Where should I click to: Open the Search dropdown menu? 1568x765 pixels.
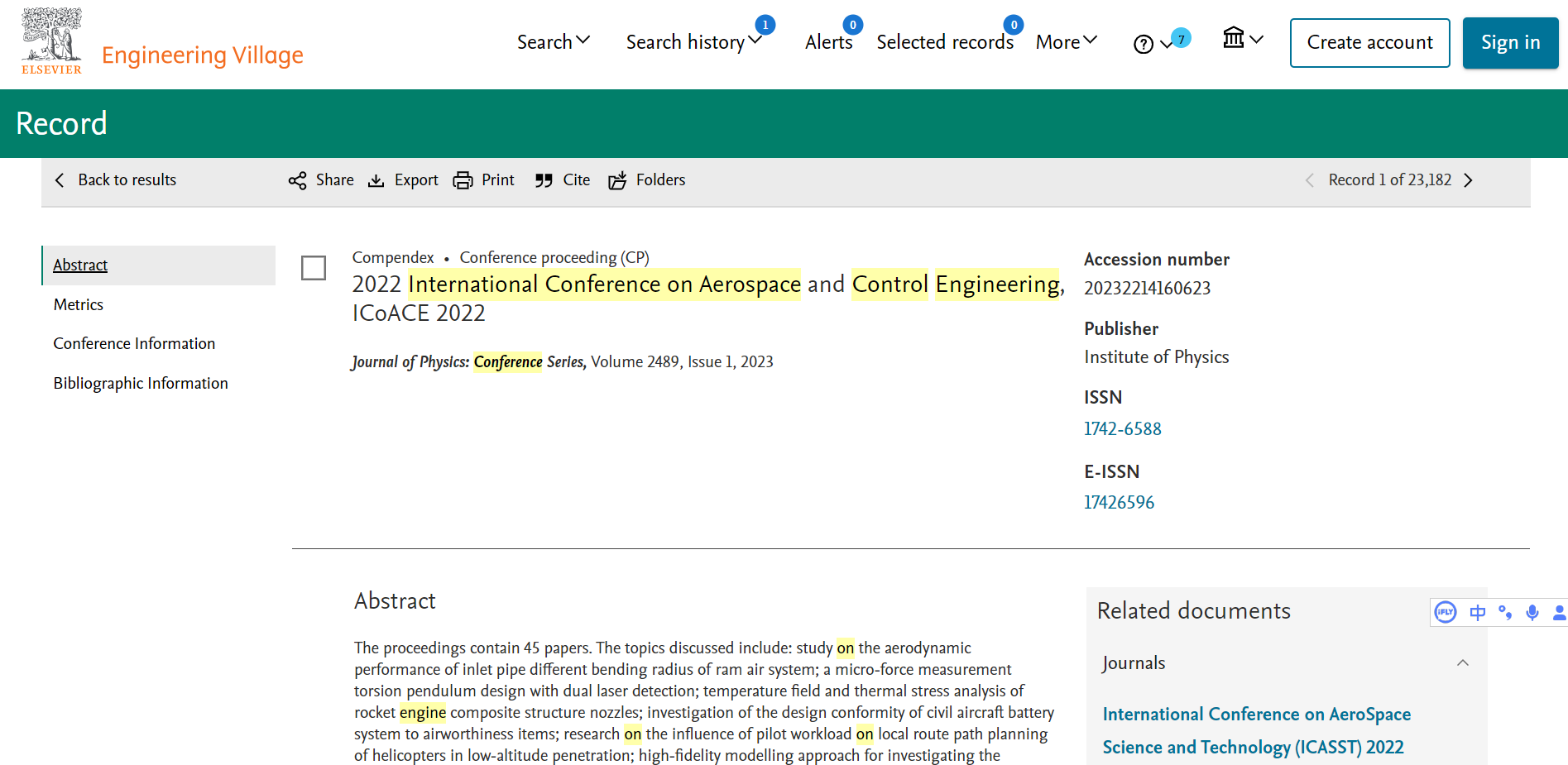click(x=554, y=41)
